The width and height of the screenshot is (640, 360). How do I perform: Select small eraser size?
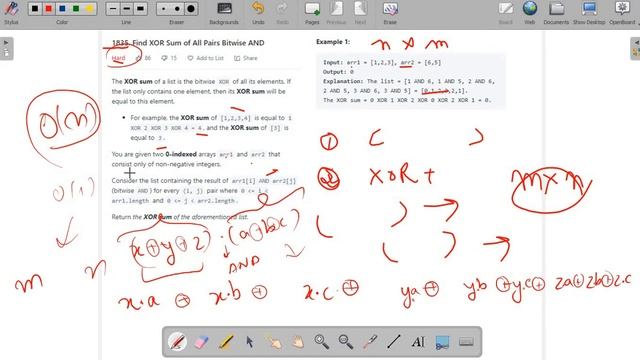(164, 9)
